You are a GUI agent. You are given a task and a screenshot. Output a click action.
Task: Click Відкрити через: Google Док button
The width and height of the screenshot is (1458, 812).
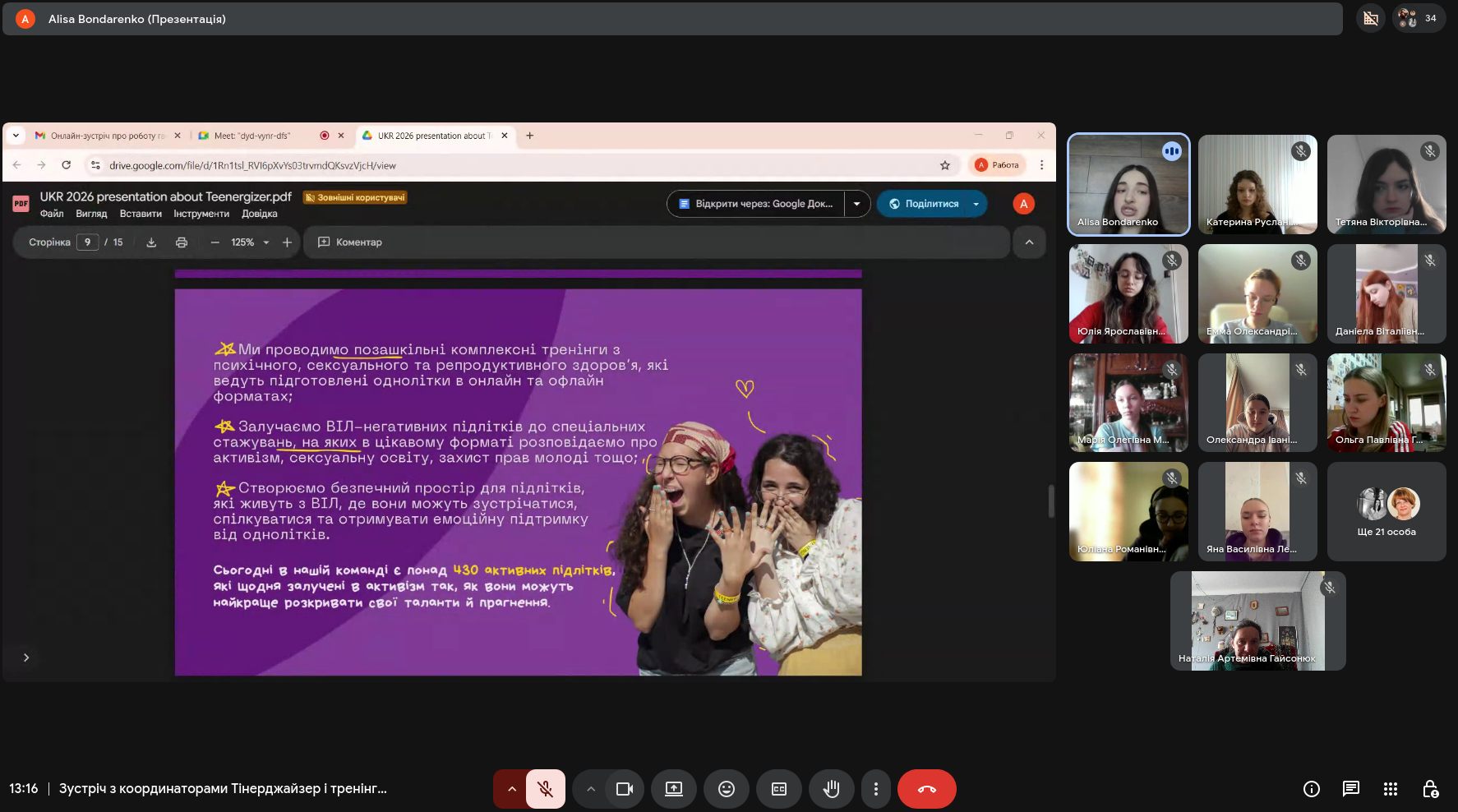pos(756,204)
